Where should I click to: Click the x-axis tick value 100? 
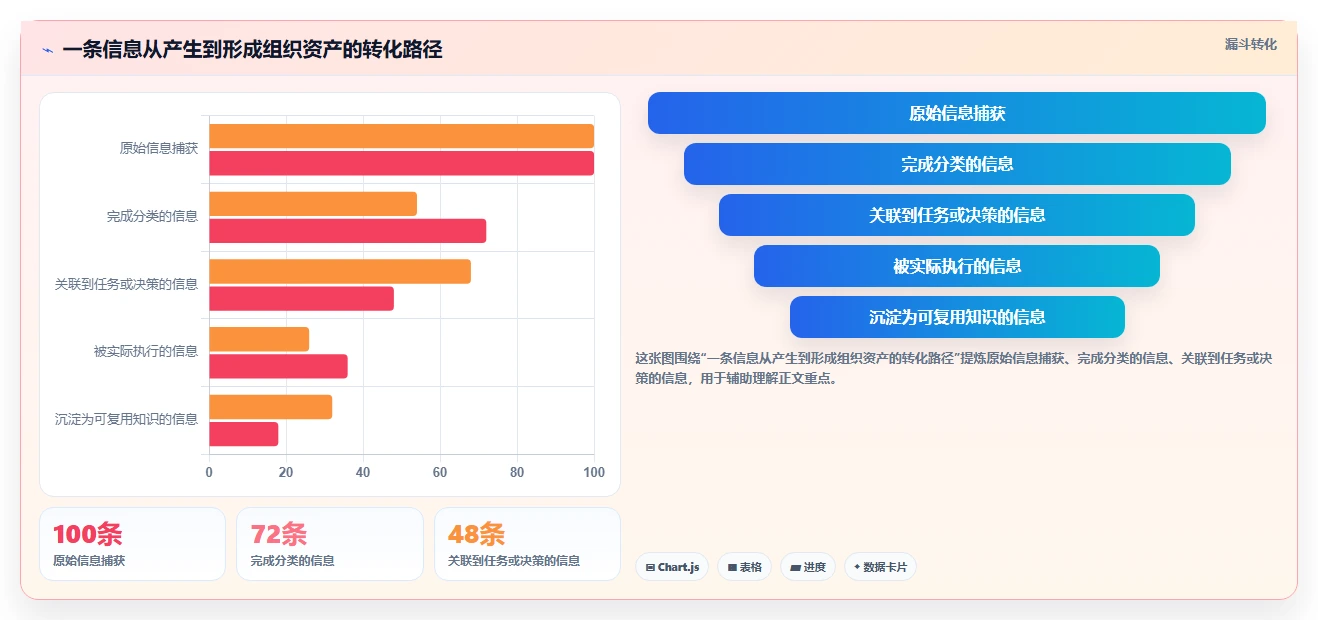594,472
